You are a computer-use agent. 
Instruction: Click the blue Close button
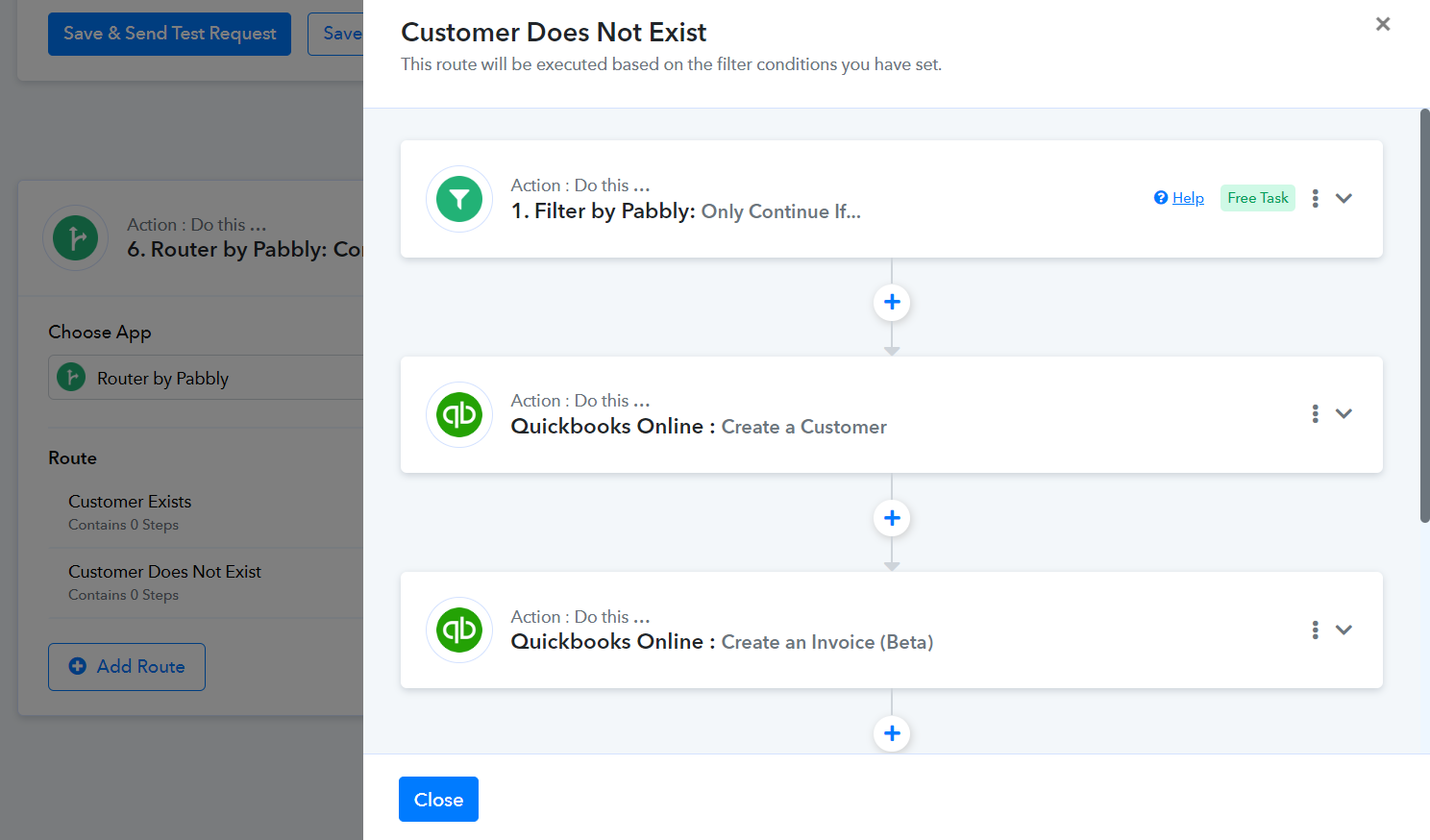click(438, 800)
